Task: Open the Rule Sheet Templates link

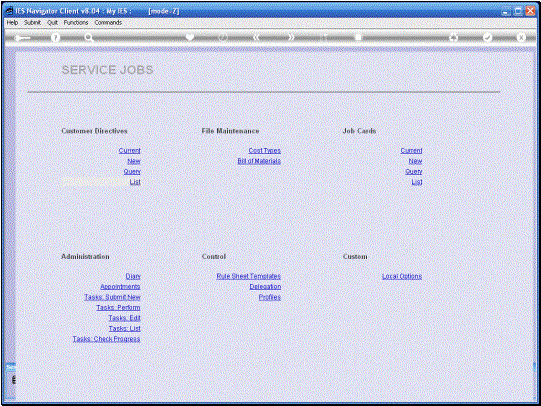Action: 249,276
